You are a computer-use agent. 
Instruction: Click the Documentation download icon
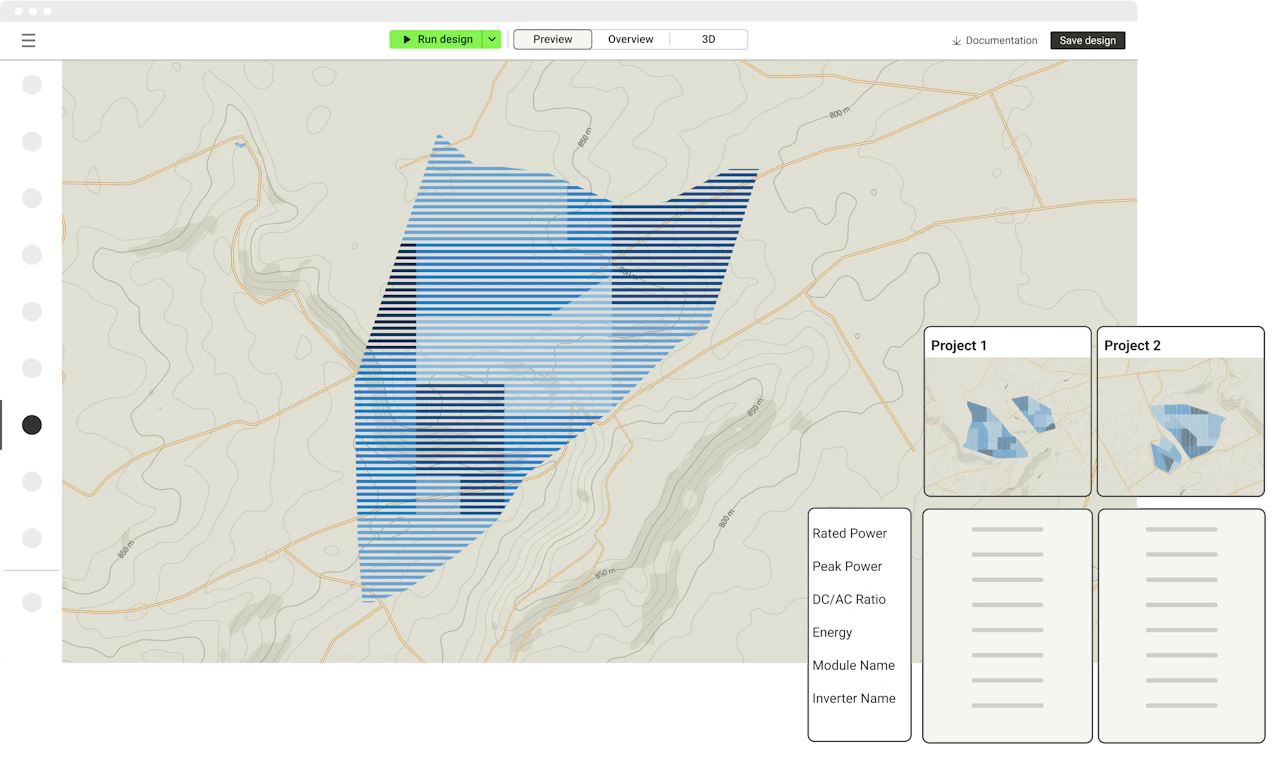point(956,41)
